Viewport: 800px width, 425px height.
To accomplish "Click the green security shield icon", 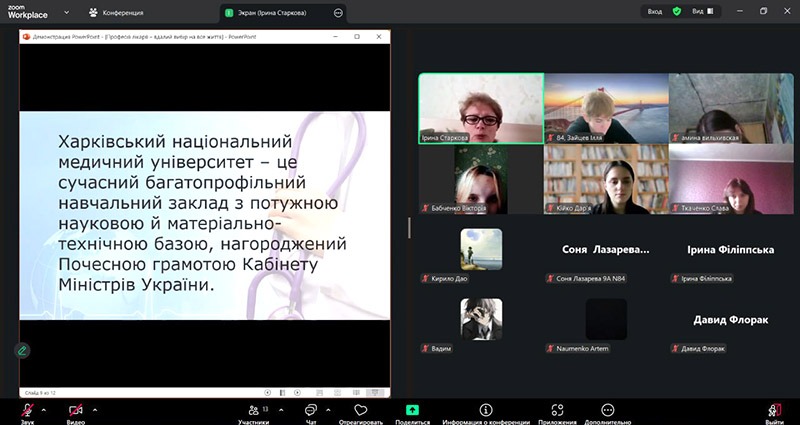I will 677,12.
